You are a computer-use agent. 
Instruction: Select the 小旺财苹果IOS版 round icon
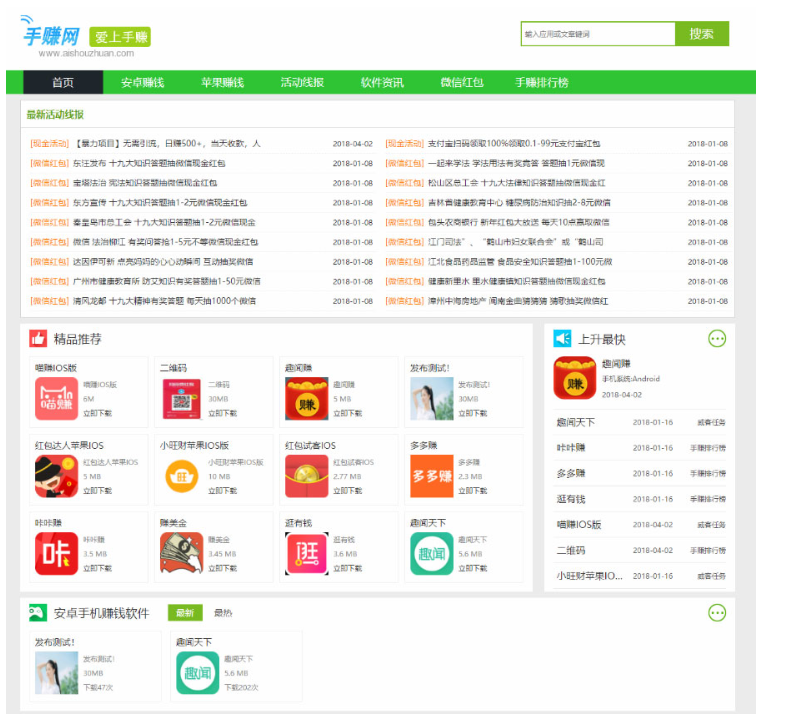(x=181, y=476)
